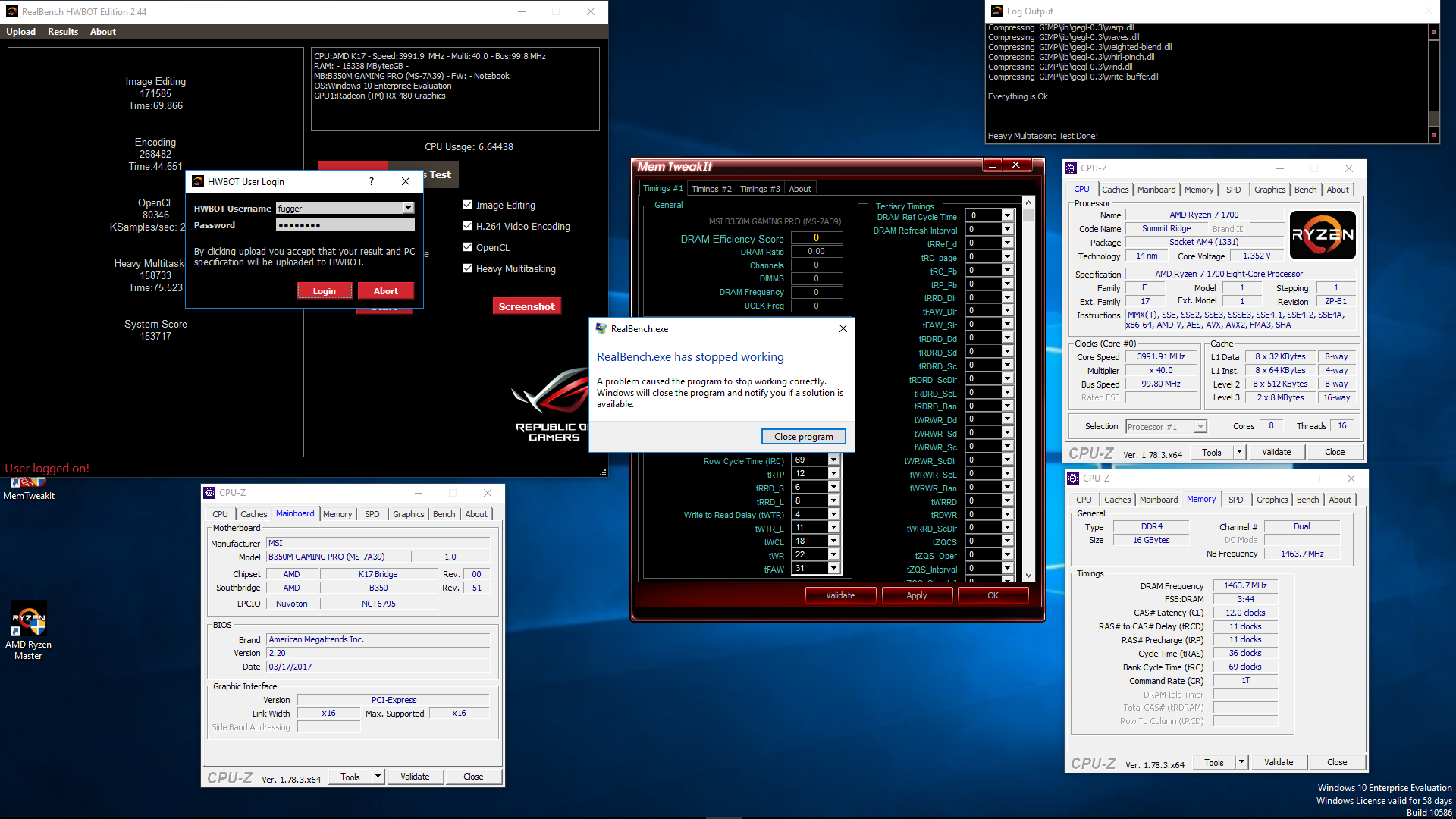Screen dimensions: 1456x819
Task: Click the help question mark in login dialog
Action: [x=371, y=181]
